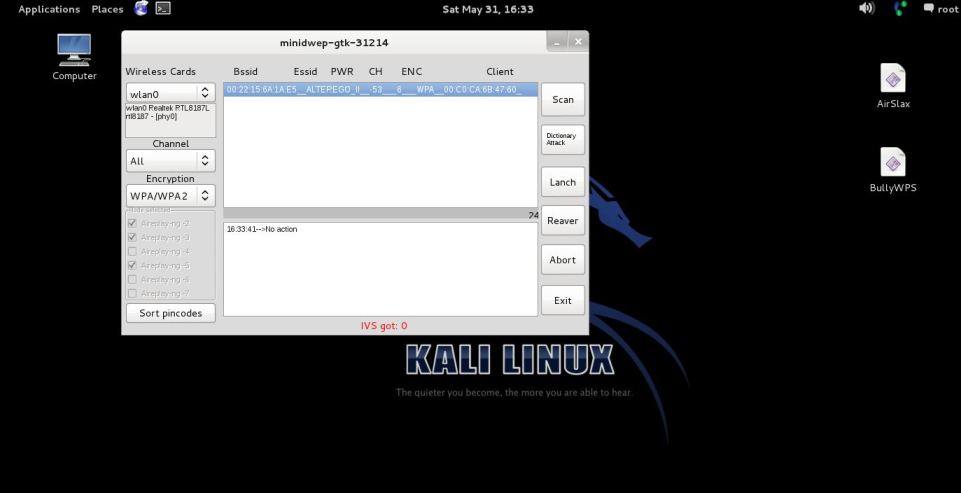
Task: Click the red 'IVS got: 0' status
Action: (x=384, y=326)
